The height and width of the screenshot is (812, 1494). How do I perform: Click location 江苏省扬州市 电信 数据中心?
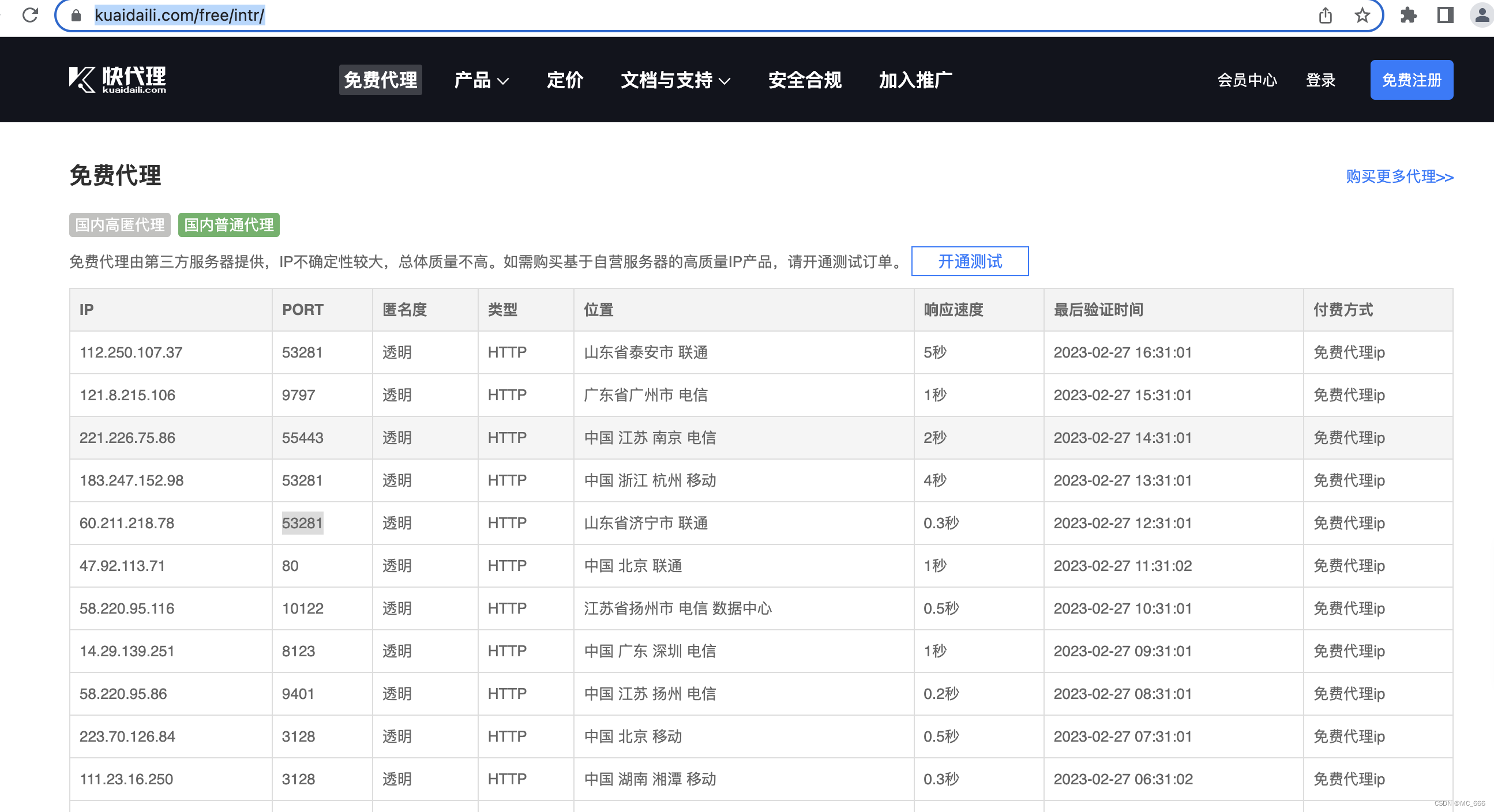(x=677, y=609)
